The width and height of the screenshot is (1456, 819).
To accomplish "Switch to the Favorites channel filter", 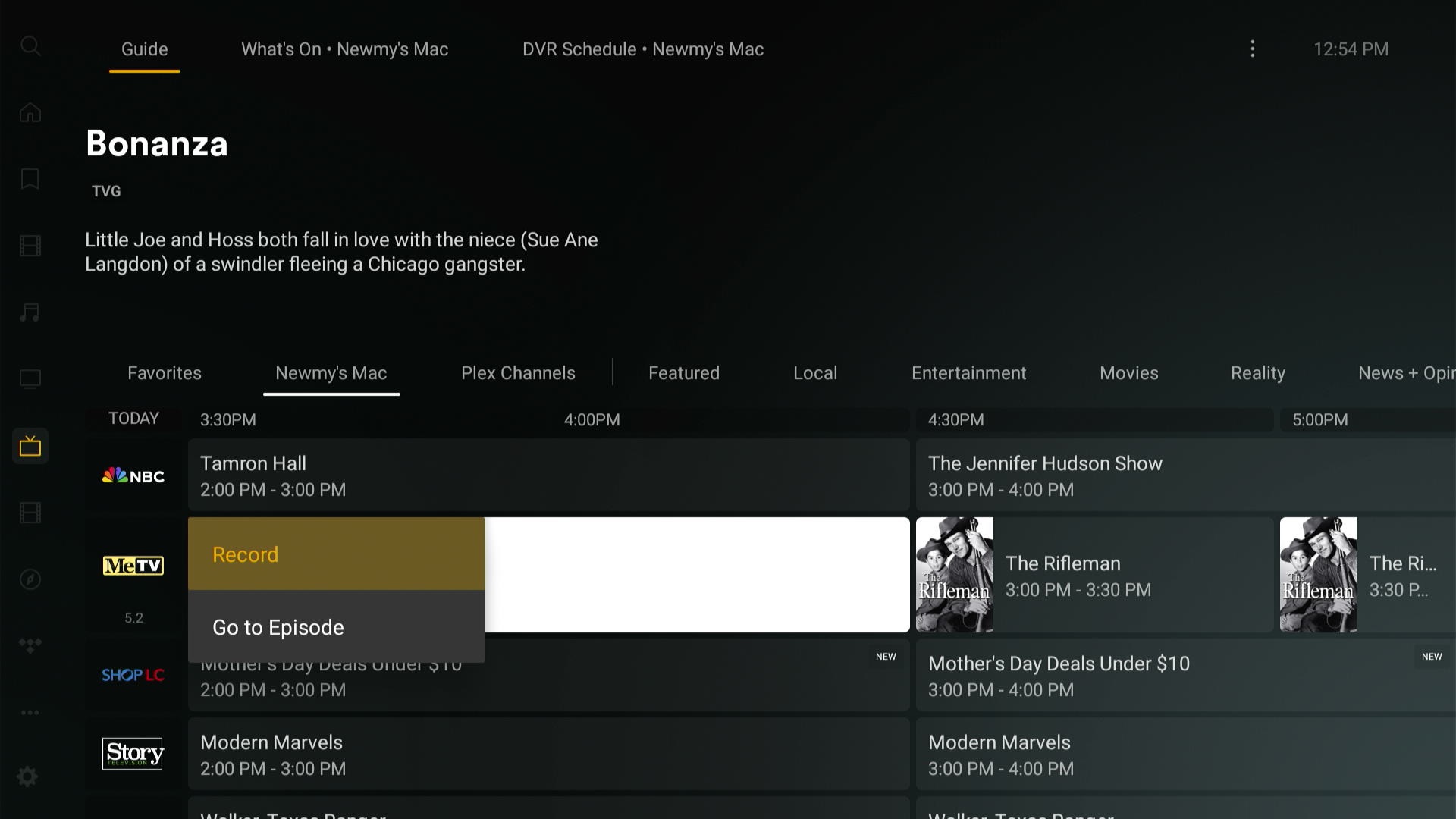I will pos(164,372).
